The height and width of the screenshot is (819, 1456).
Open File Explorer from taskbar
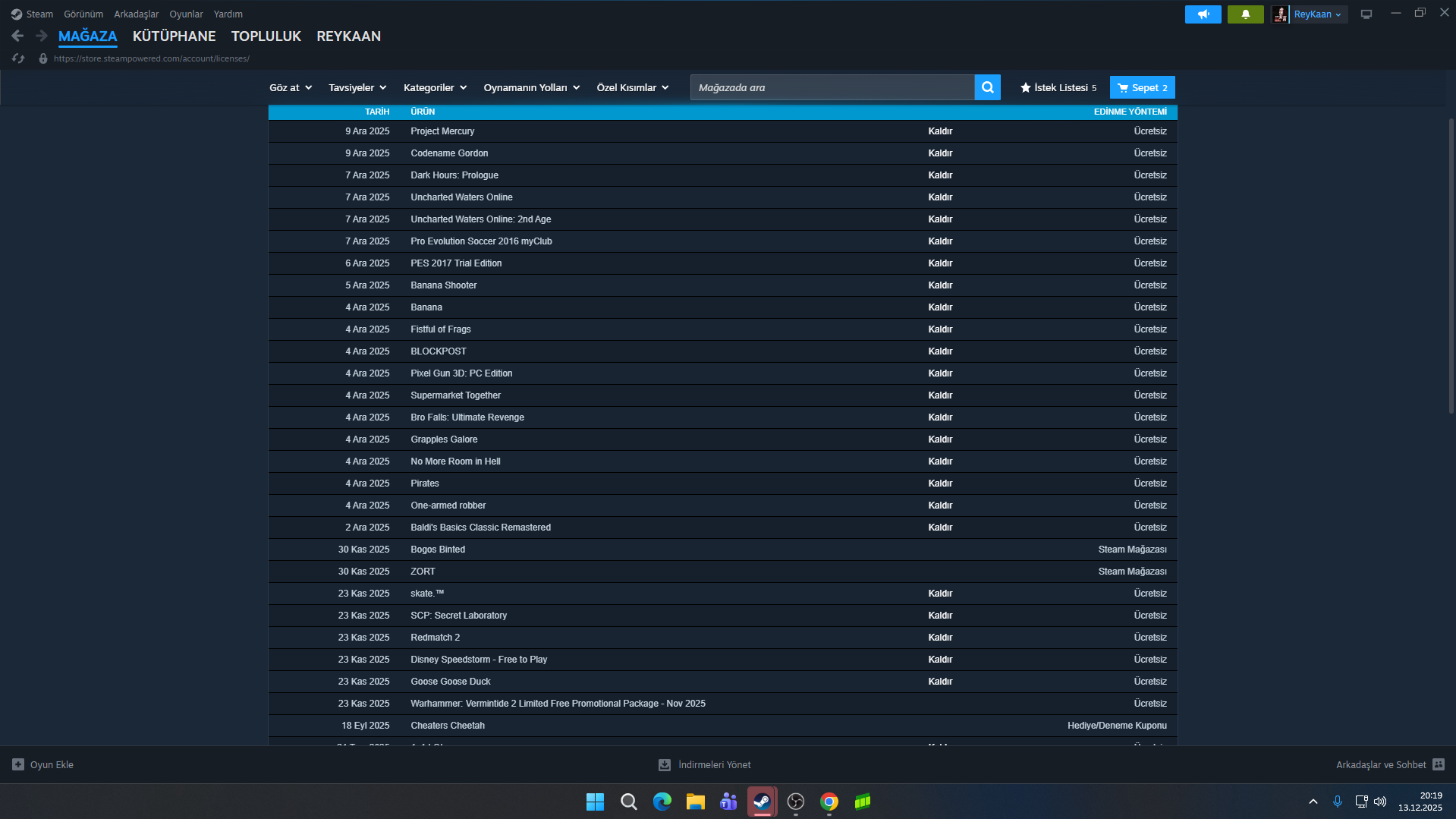[x=696, y=802]
